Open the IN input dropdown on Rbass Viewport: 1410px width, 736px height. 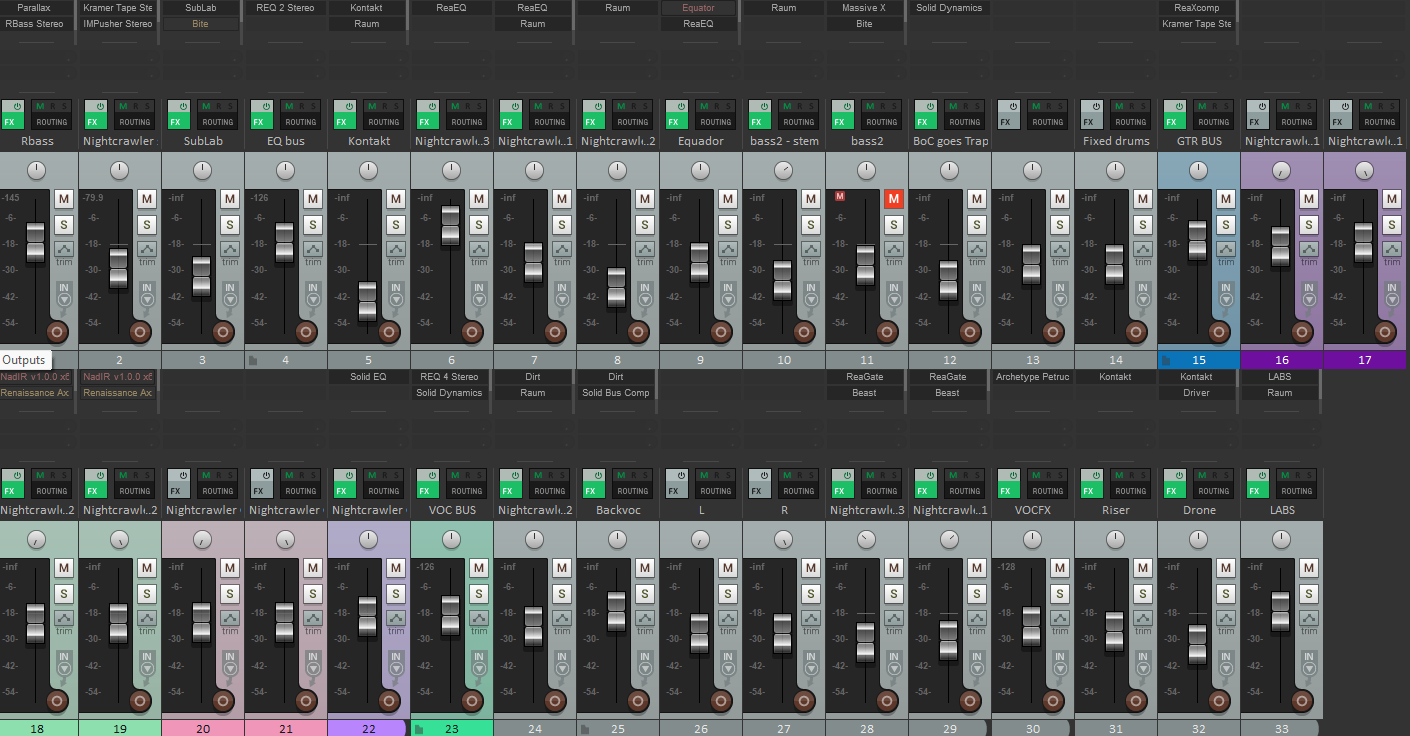click(x=64, y=294)
